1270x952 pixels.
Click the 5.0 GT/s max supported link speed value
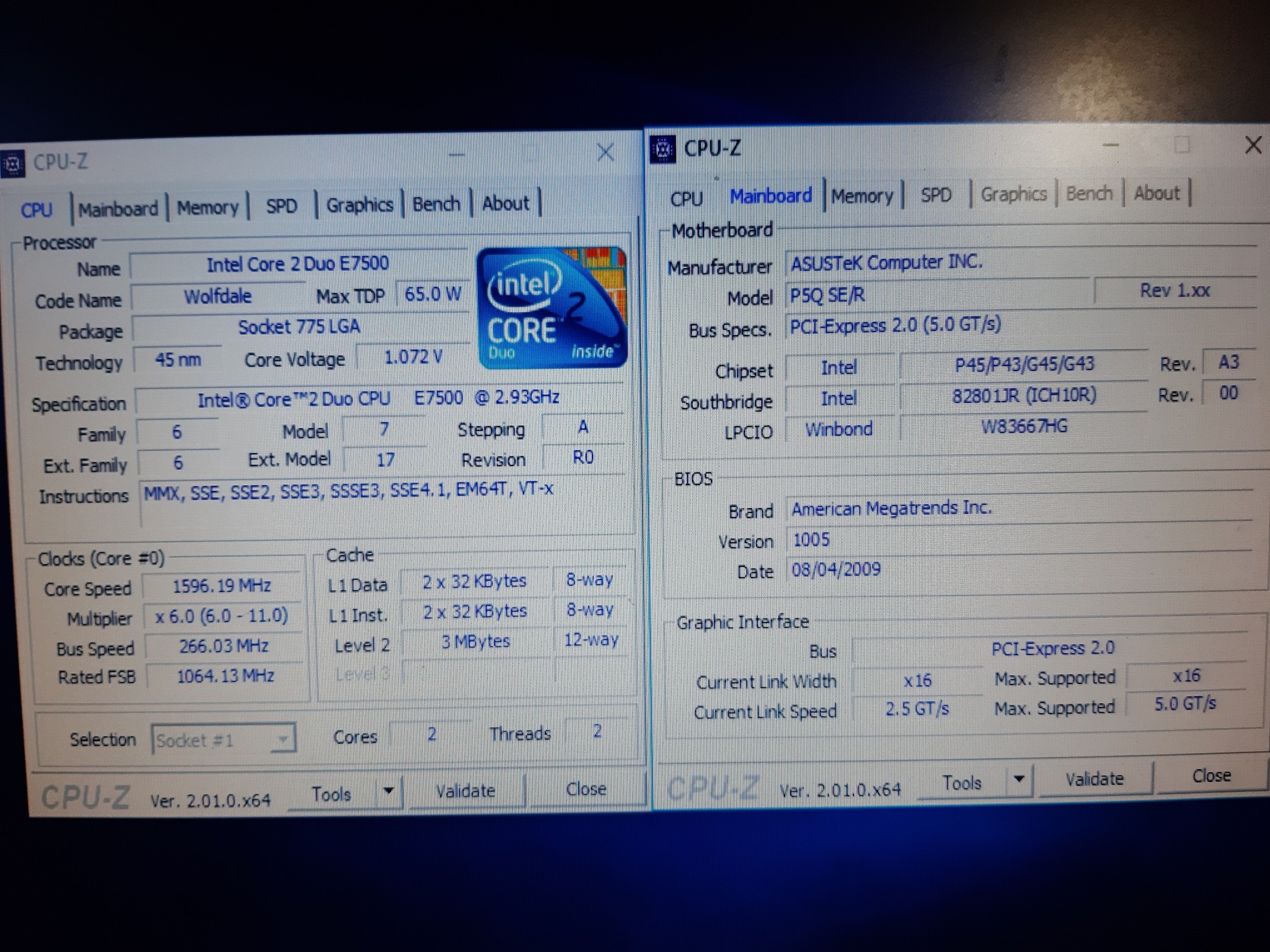(x=1185, y=704)
